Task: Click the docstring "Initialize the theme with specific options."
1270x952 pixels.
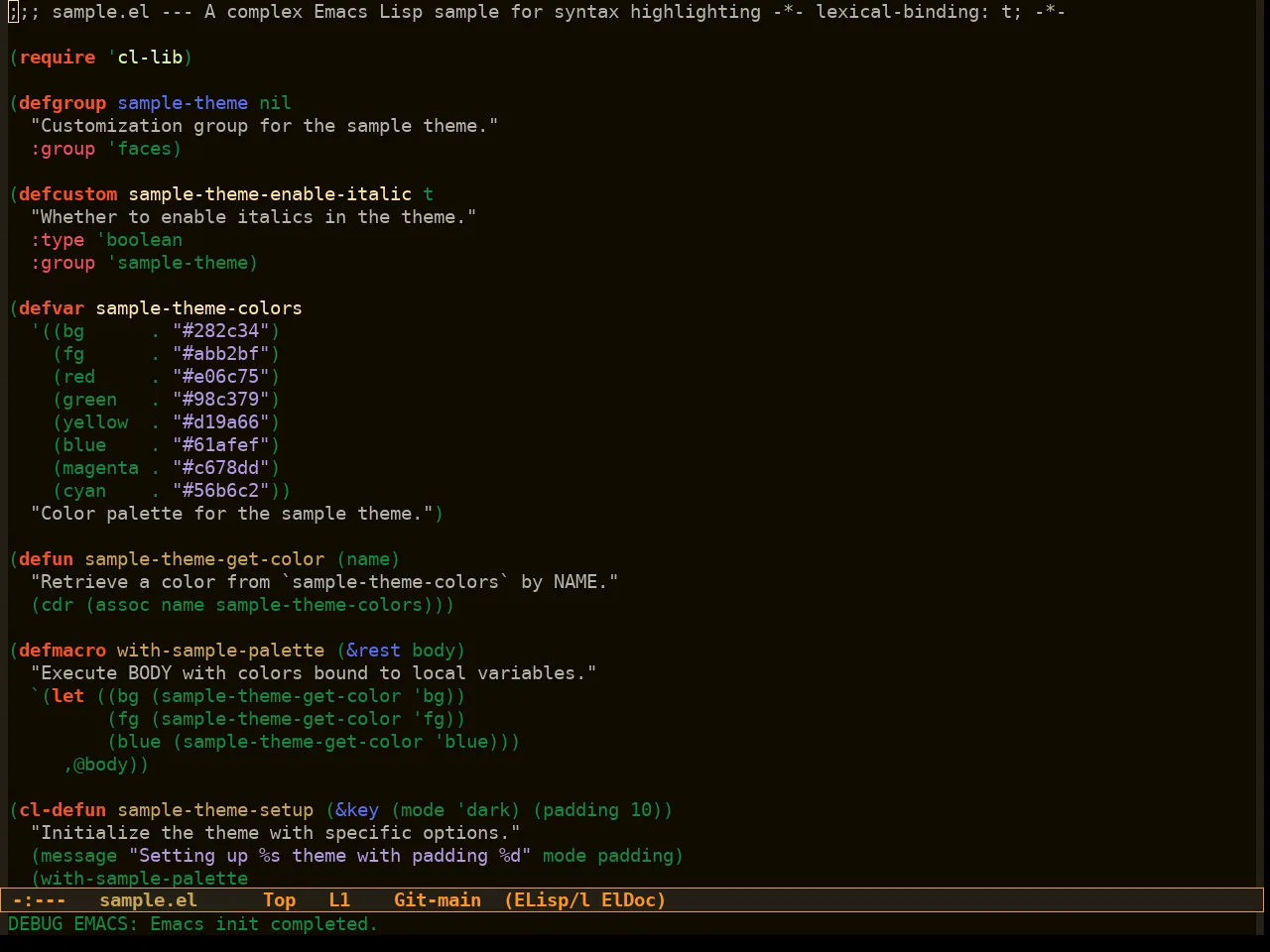Action: 275,833
